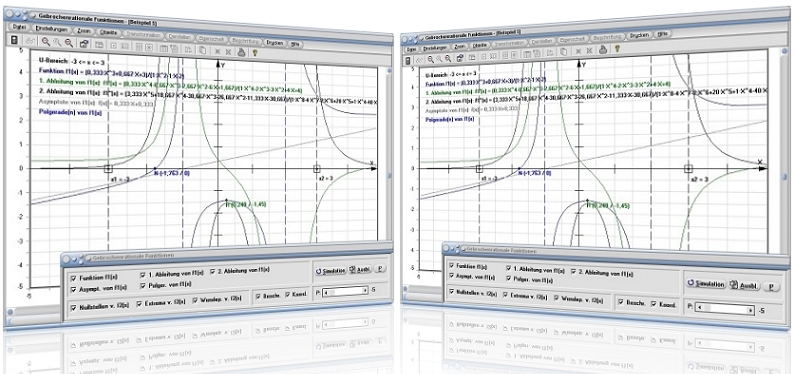The image size is (794, 374).
Task: Open the Hilfe menu in the left window
Action: pos(296,45)
